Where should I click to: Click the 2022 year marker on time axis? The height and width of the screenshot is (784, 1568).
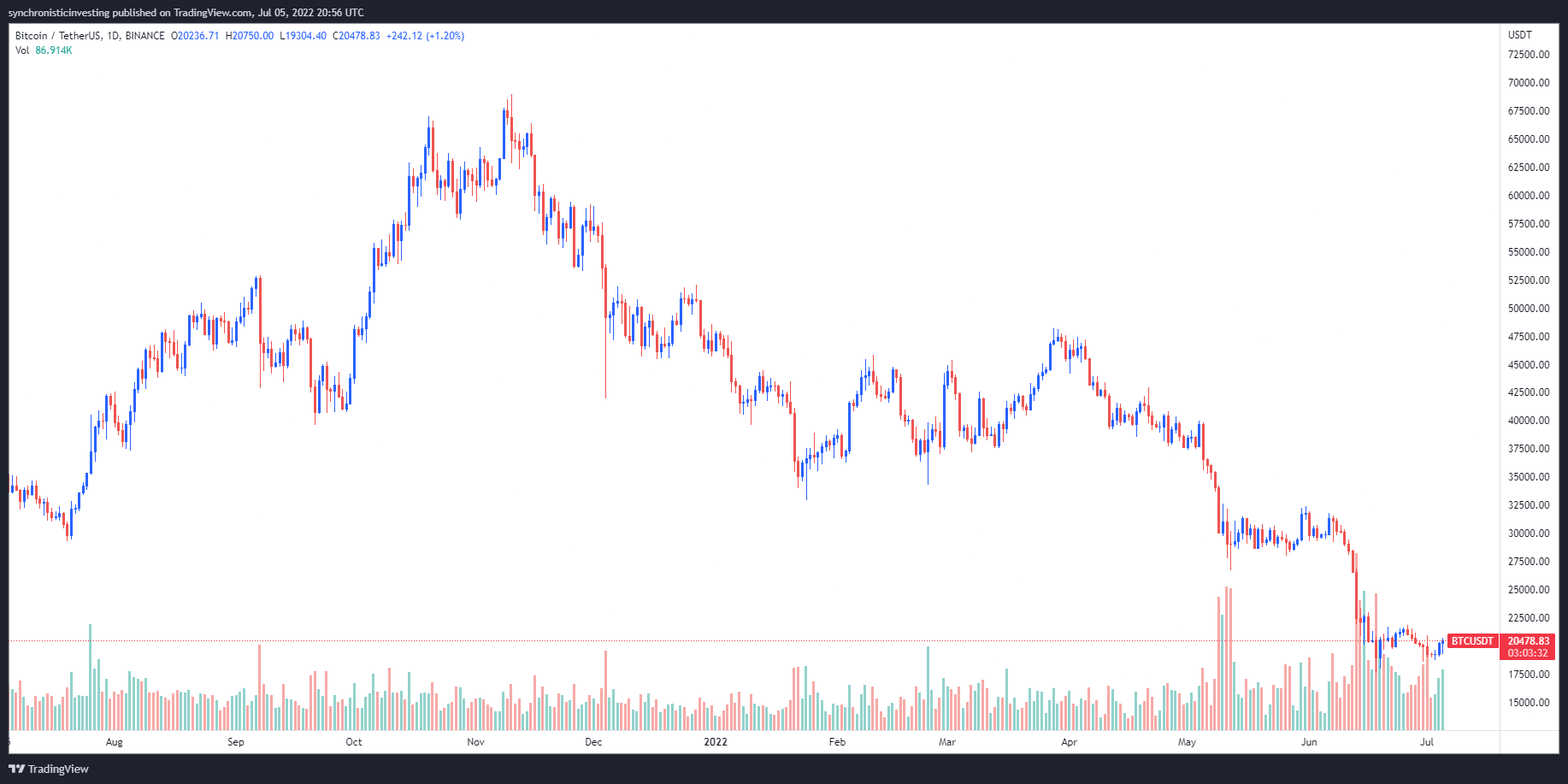(x=716, y=742)
